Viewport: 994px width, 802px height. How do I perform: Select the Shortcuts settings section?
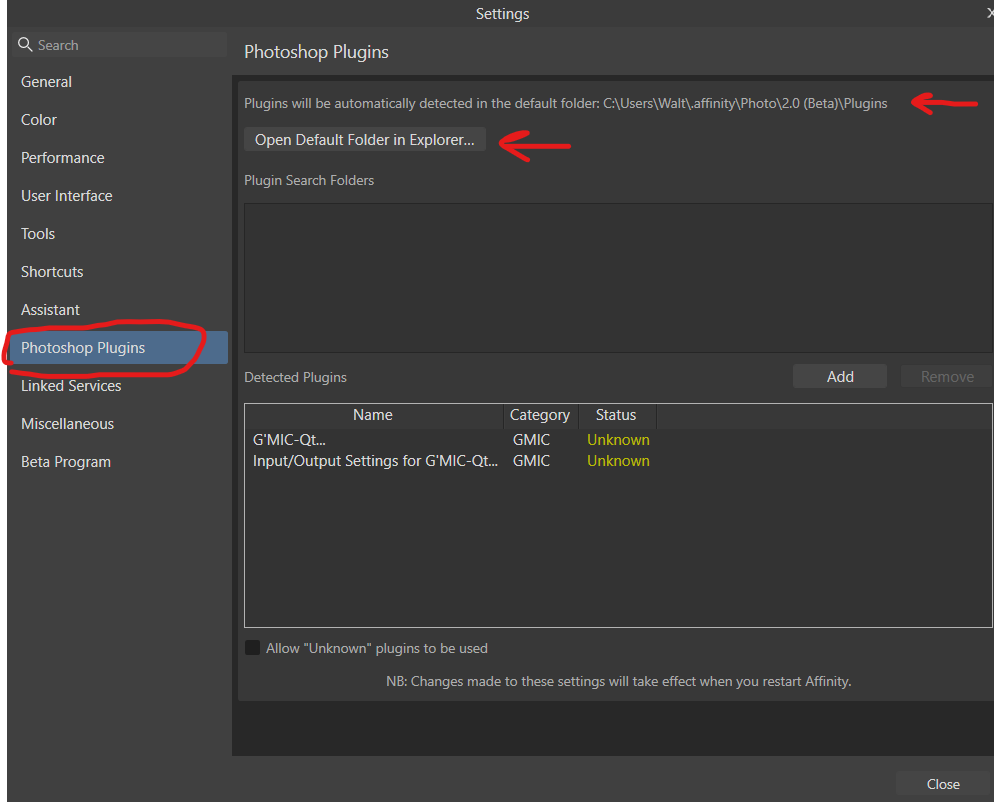click(x=51, y=271)
